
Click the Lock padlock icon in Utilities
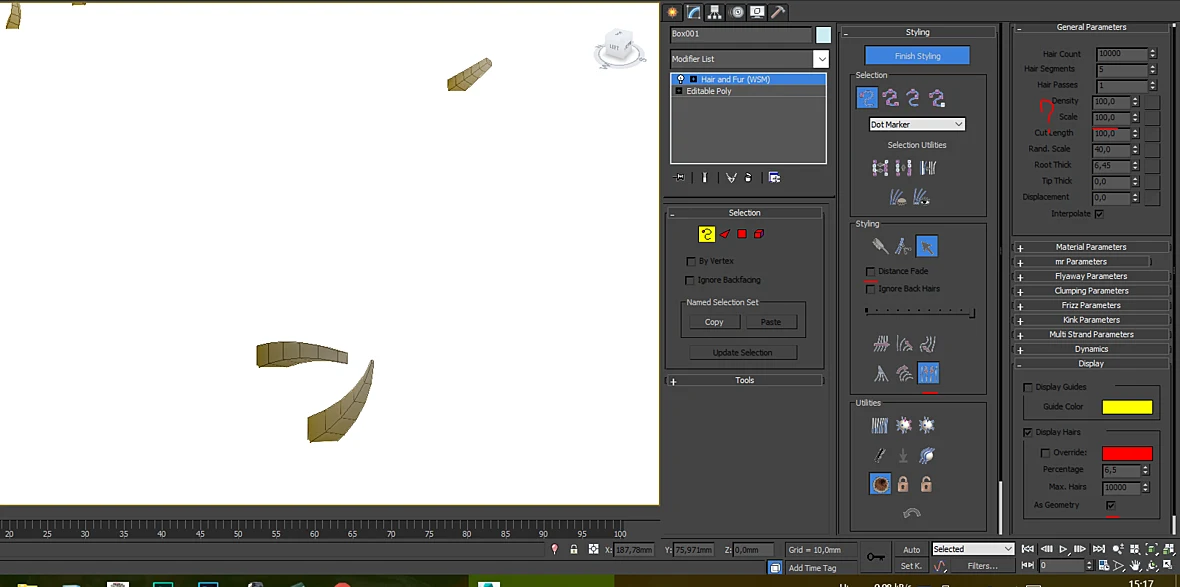(x=903, y=484)
